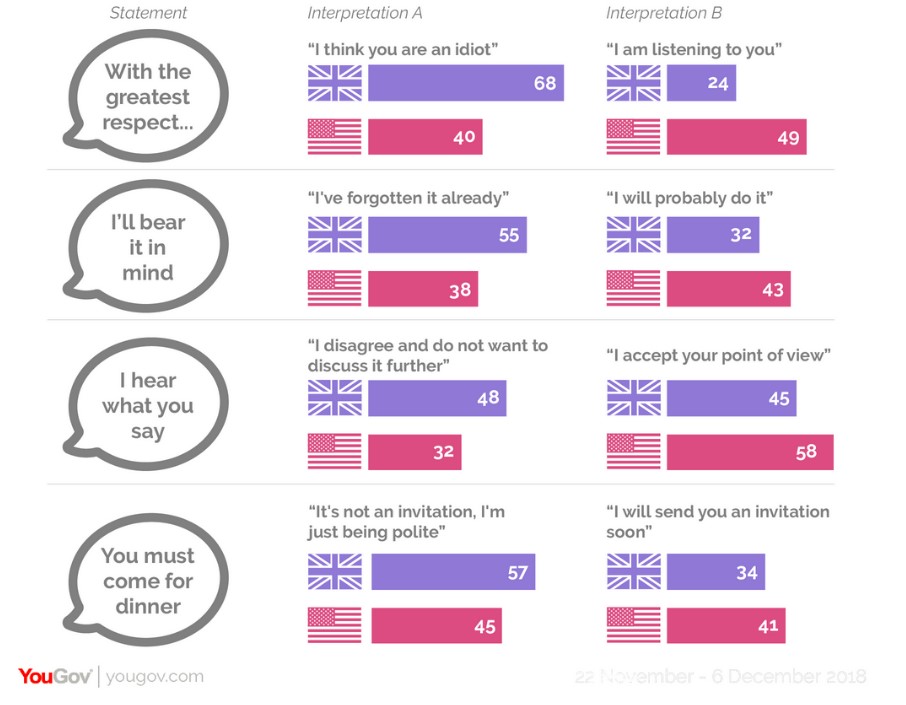The image size is (906, 705).
Task: Open the yougov.com link
Action: click(154, 677)
